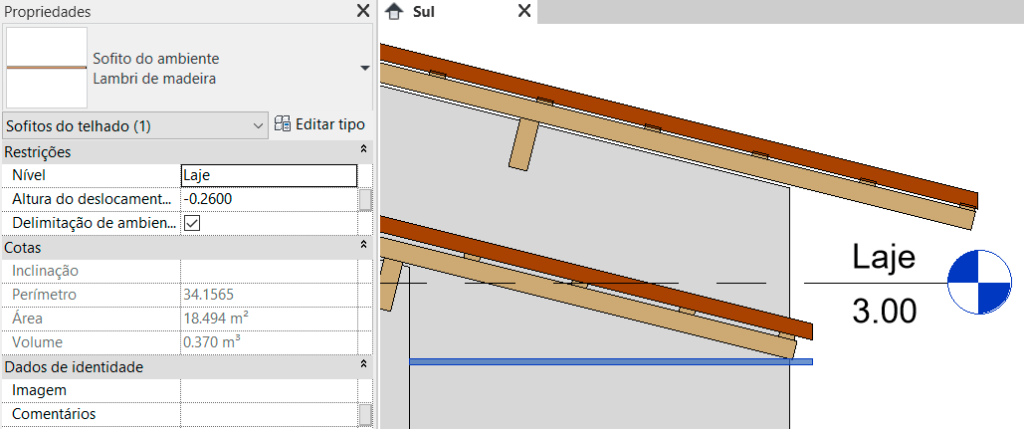Open the type selector dropdown arrow
Viewport: 1024px width, 429px height.
pos(364,68)
